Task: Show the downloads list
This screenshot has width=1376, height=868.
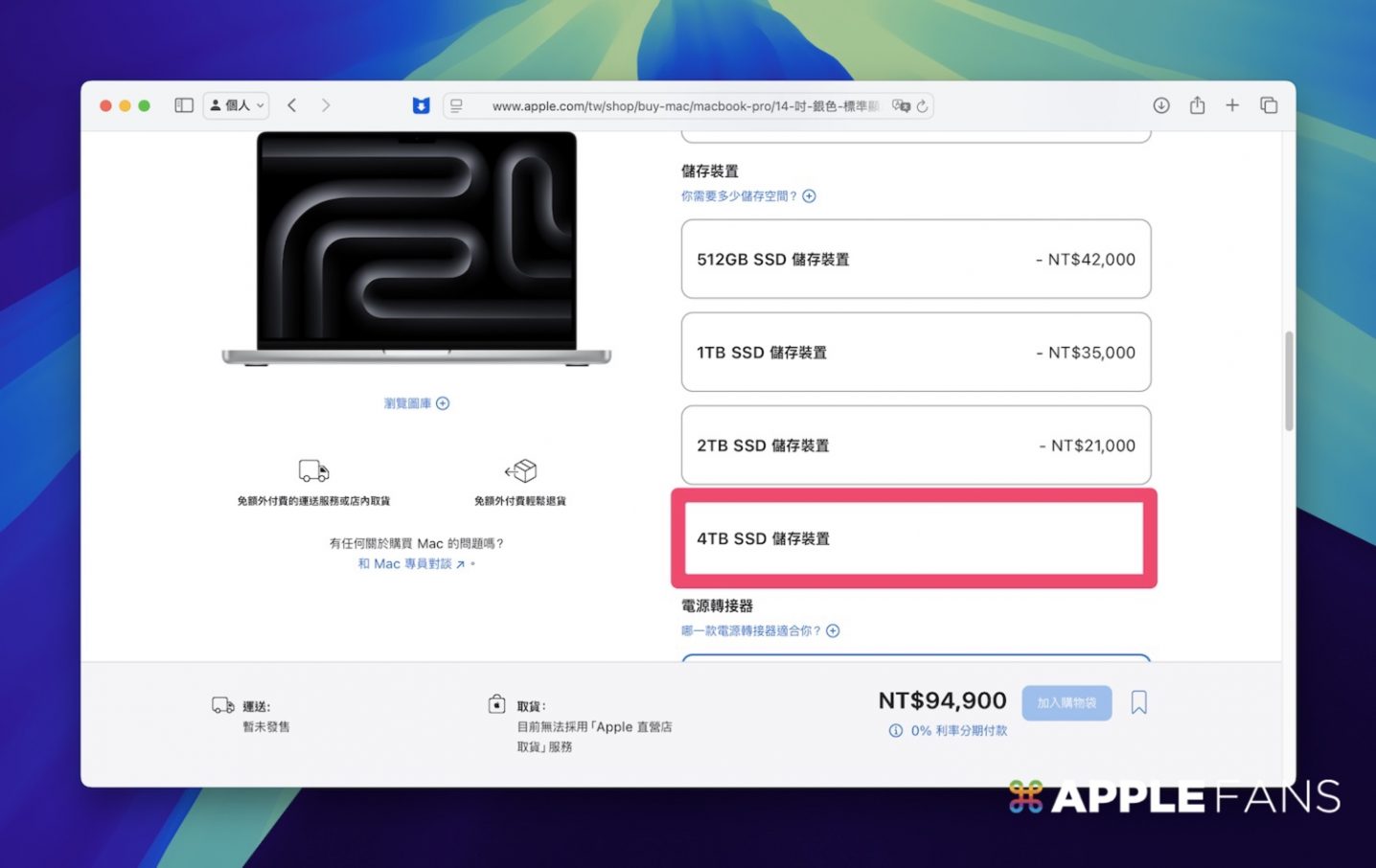Action: [1160, 105]
